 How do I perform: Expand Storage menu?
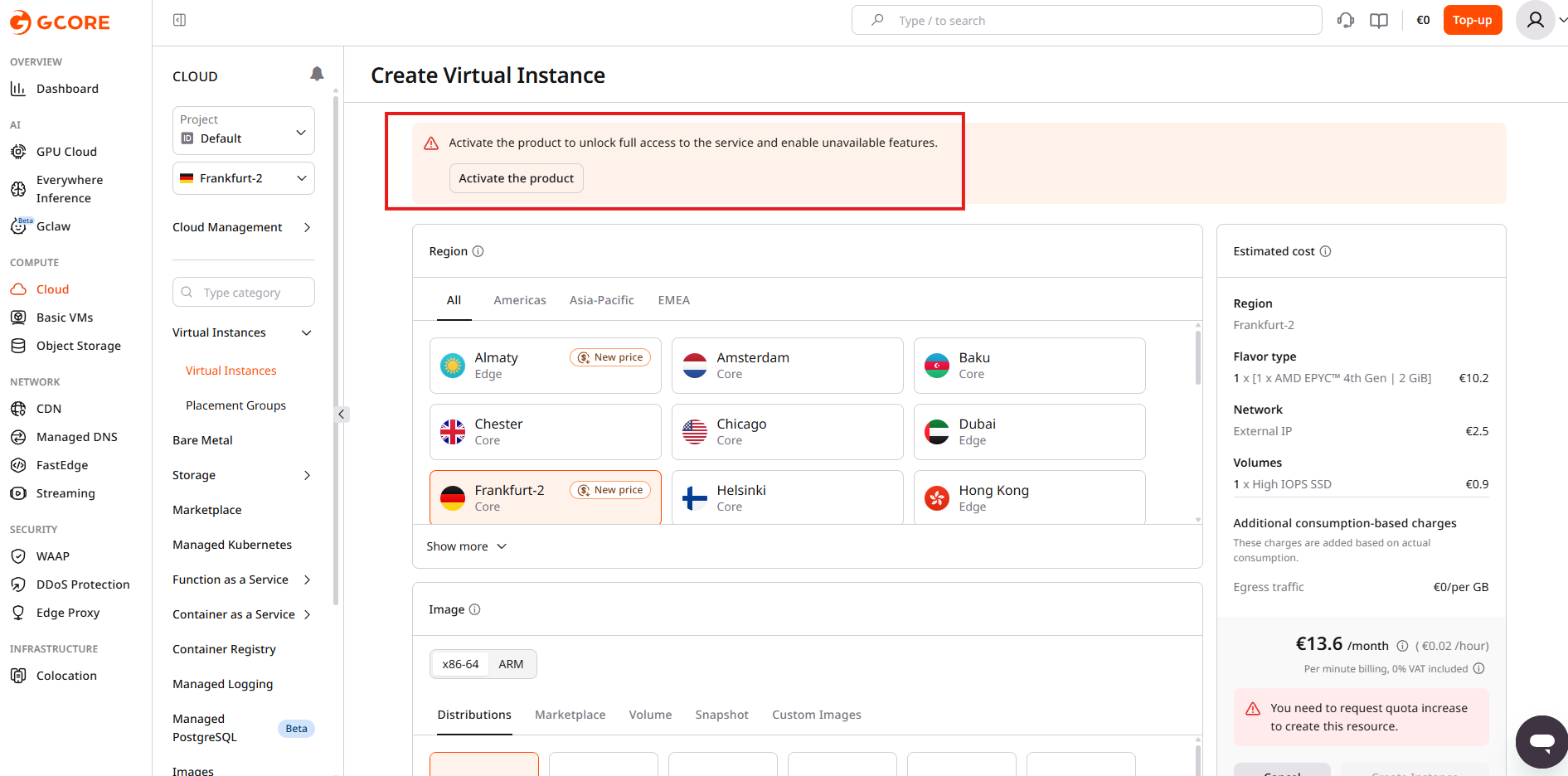[241, 475]
